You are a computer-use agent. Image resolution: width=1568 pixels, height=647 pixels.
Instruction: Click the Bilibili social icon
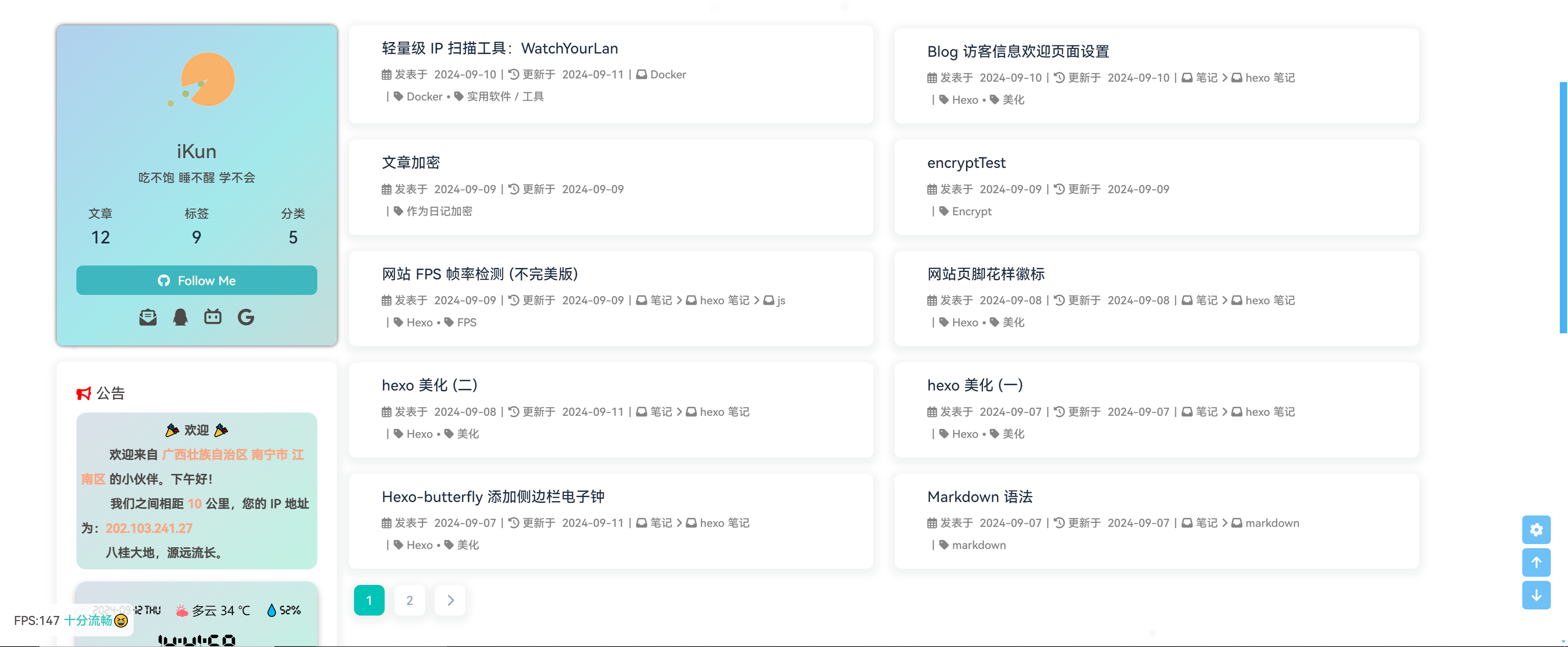[212, 317]
